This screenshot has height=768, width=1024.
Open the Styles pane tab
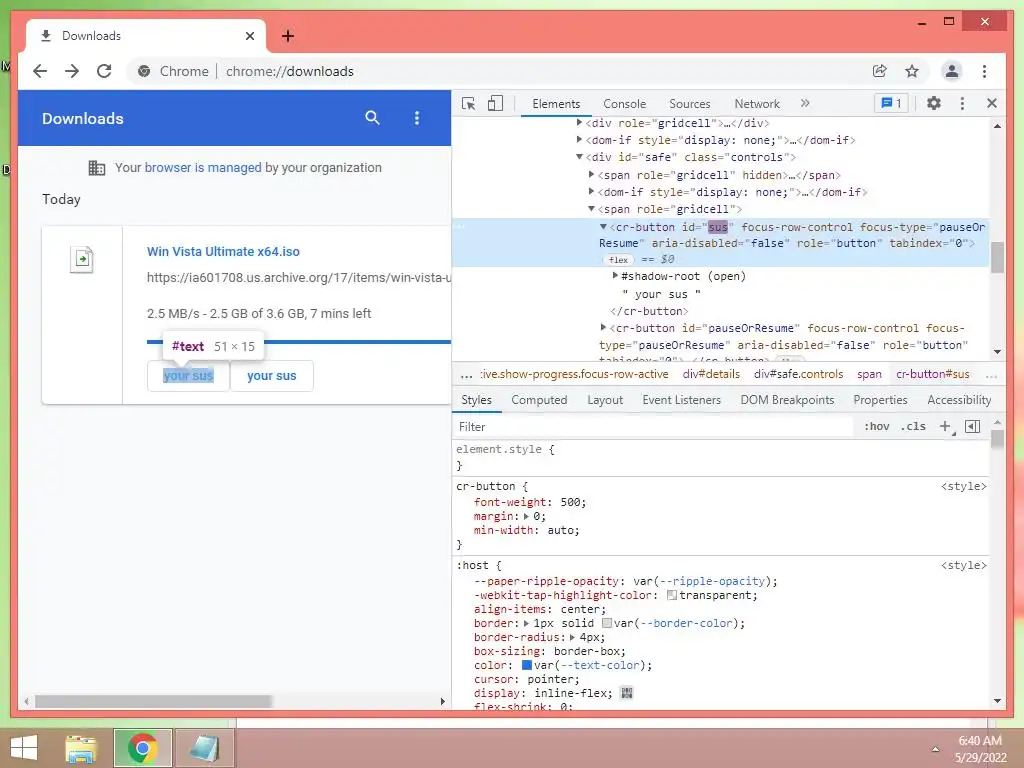pos(476,400)
